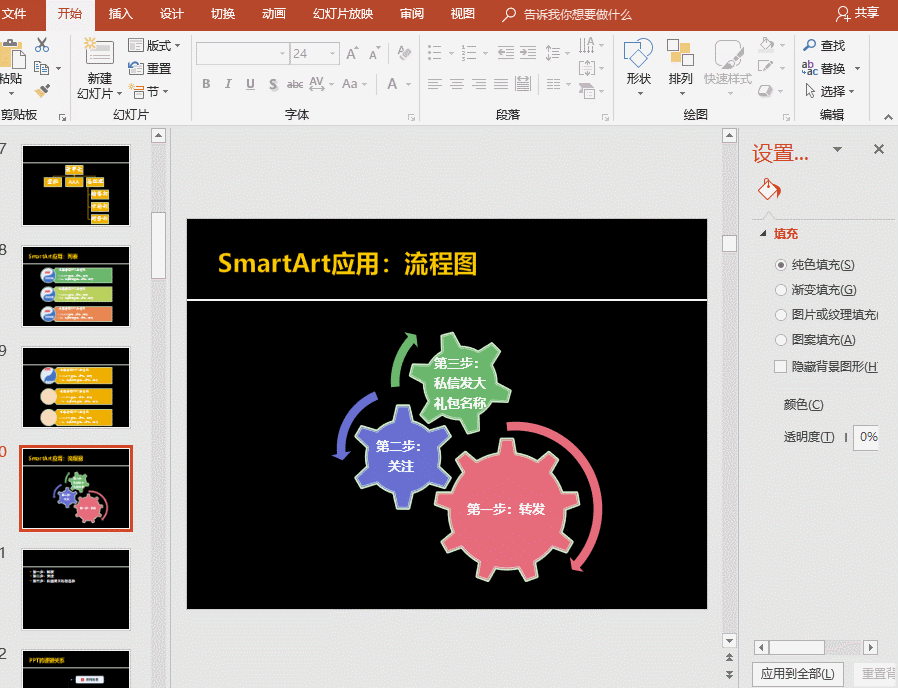The width and height of the screenshot is (898, 688).
Task: Toggle Underline formatting
Action: coord(250,84)
